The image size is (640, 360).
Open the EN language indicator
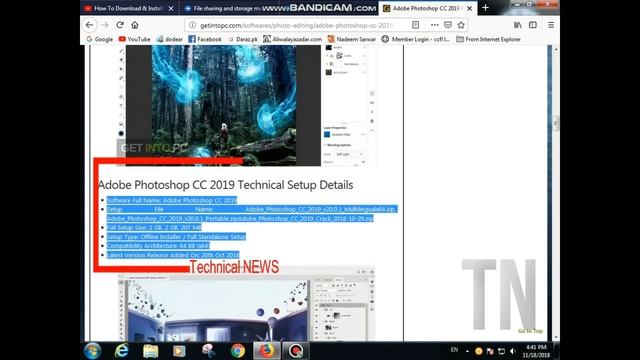click(454, 350)
